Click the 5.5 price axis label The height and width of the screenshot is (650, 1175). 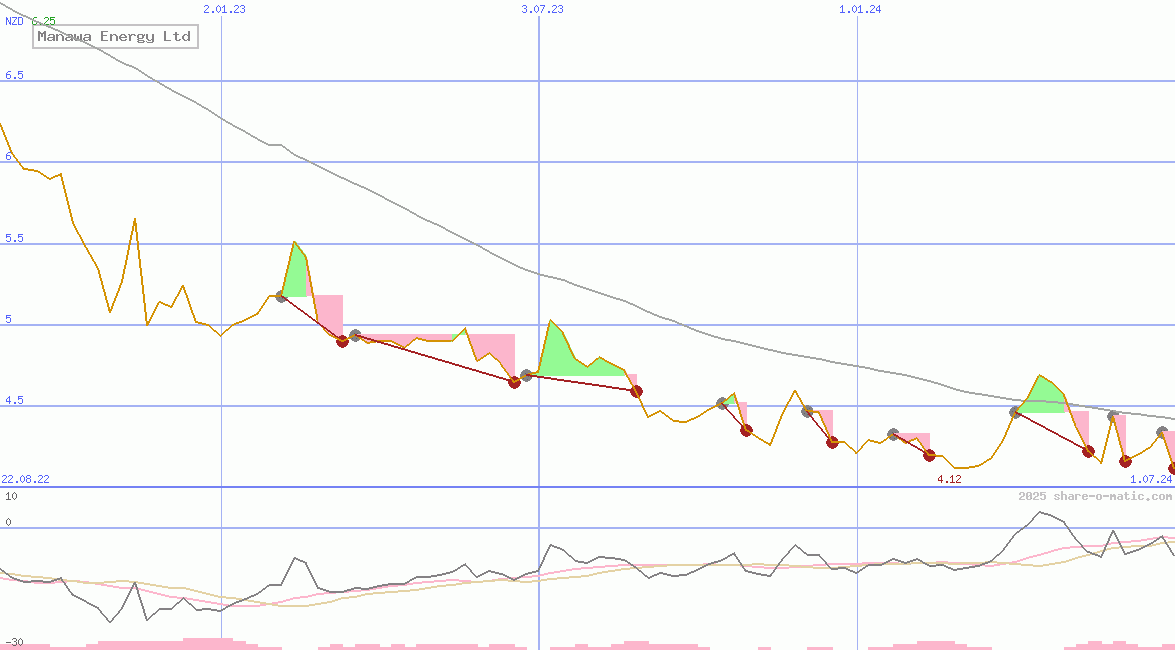pos(14,238)
